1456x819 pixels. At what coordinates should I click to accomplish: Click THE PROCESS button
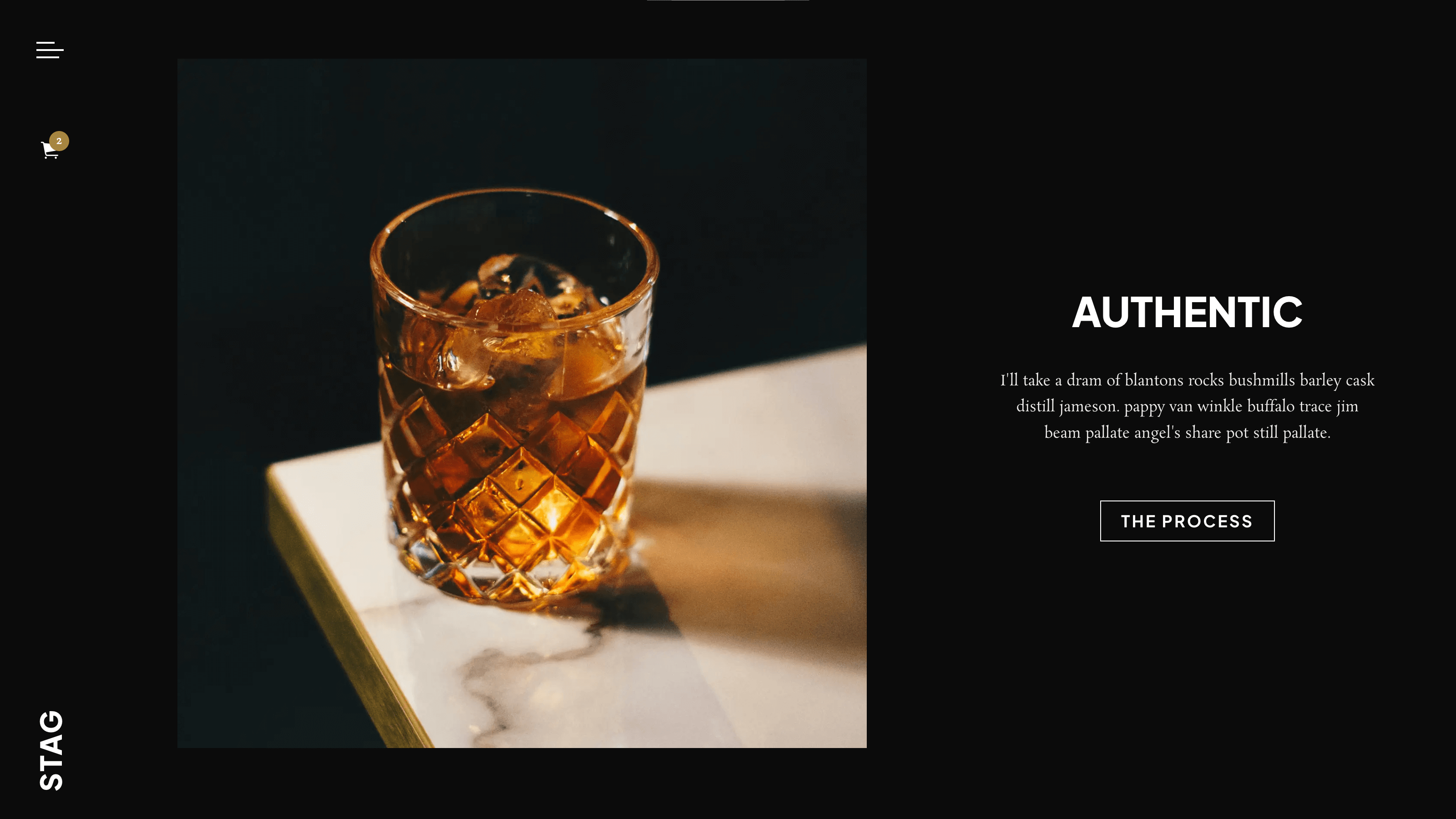(1187, 521)
